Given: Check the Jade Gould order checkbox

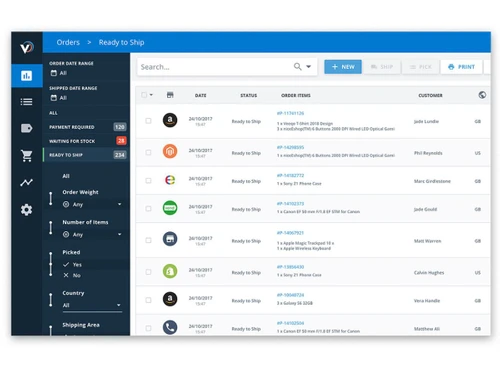Looking at the screenshot, I should [x=148, y=209].
